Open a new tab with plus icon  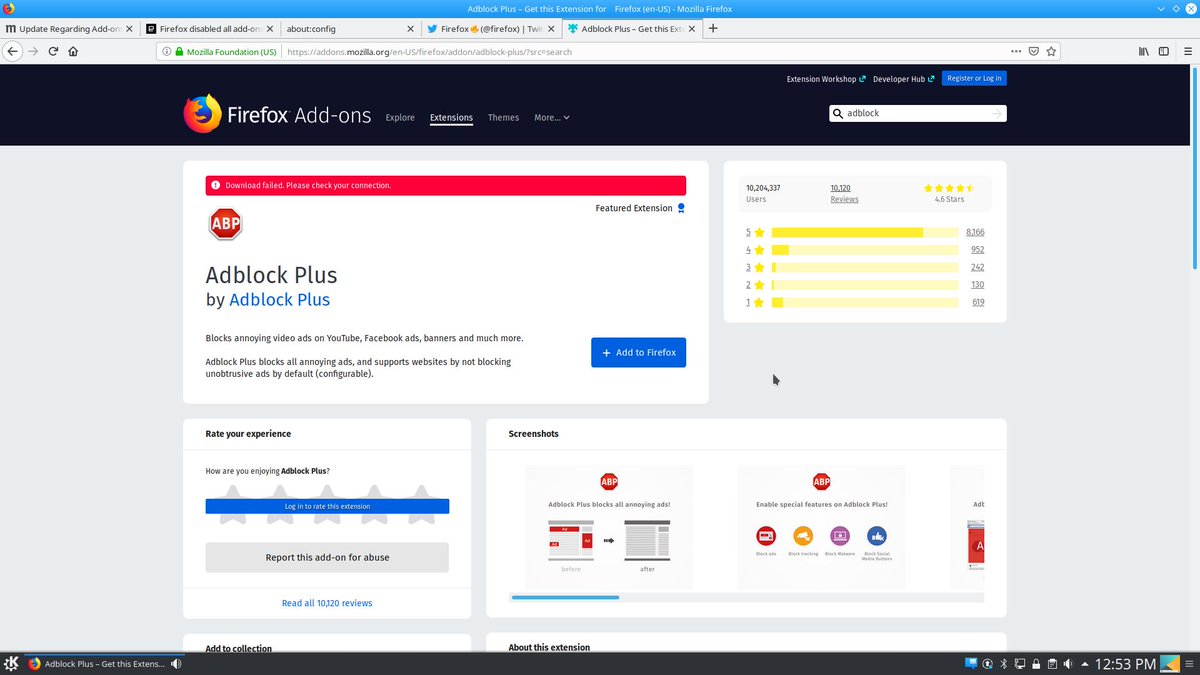click(x=713, y=28)
